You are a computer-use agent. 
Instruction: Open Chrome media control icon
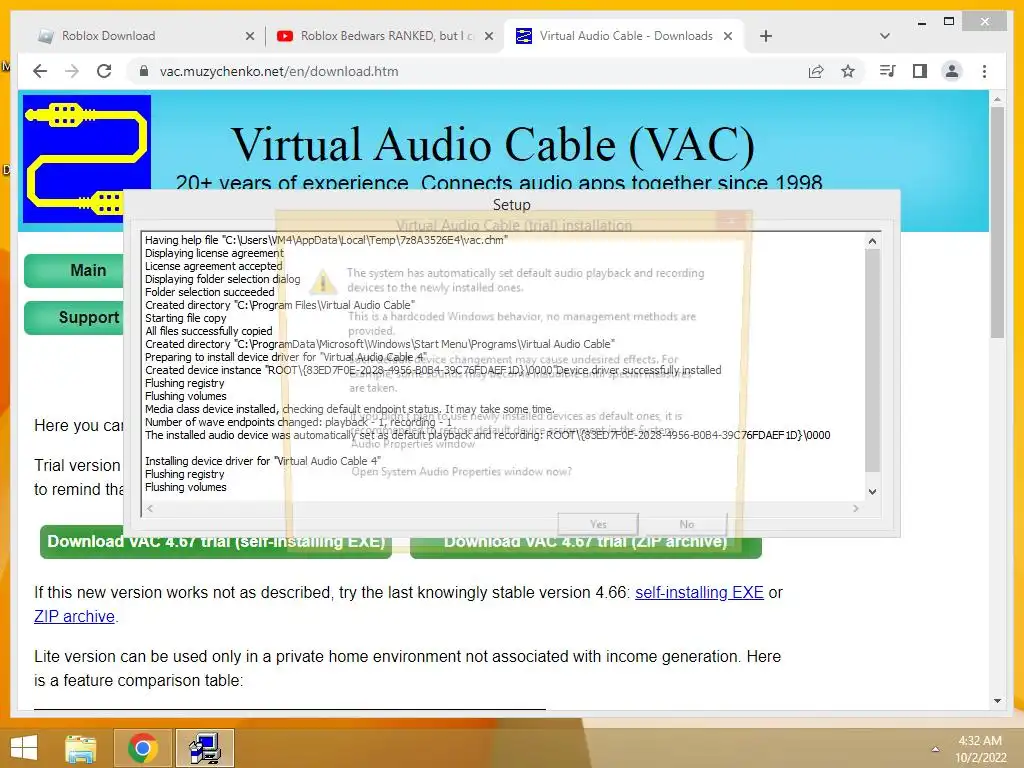[x=888, y=71]
